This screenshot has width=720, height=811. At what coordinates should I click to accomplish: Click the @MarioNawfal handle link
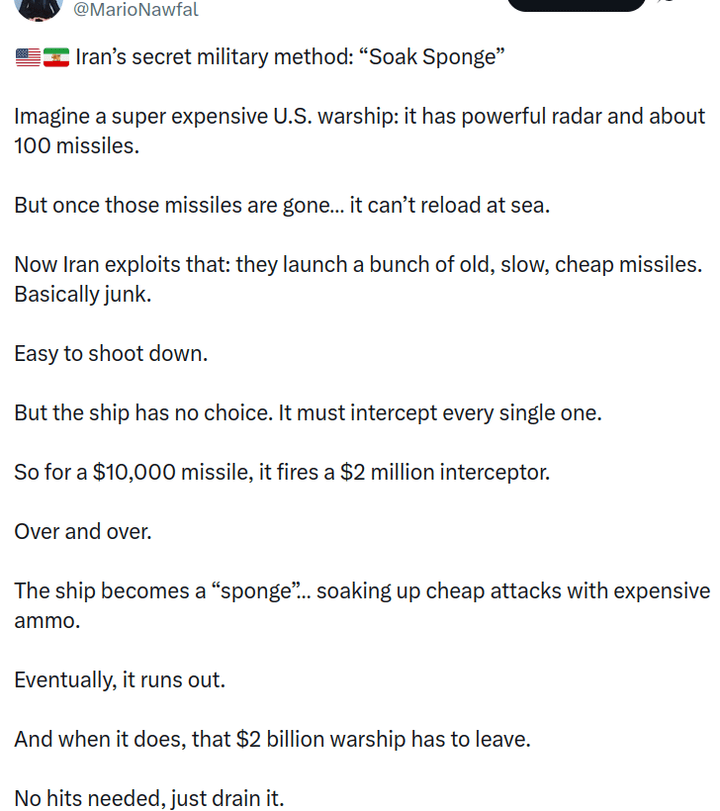click(137, 10)
